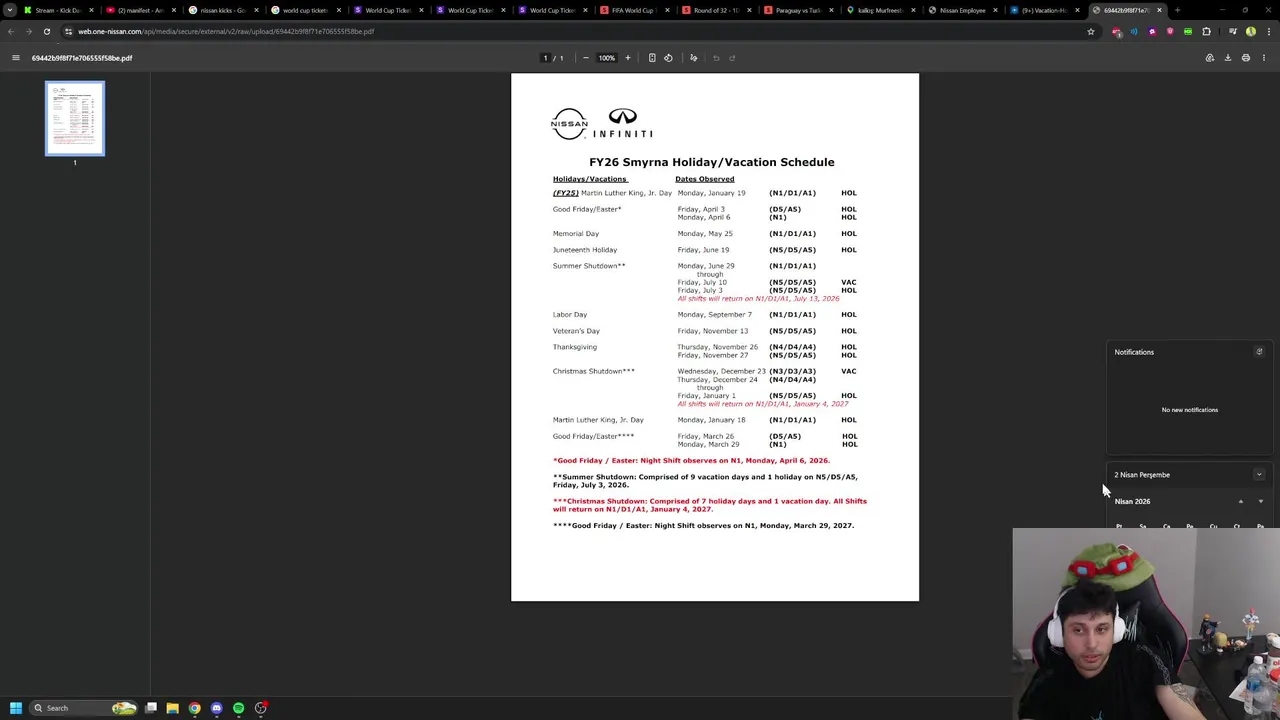
Task: Open the PDF annotation draw tool
Action: [x=693, y=58]
